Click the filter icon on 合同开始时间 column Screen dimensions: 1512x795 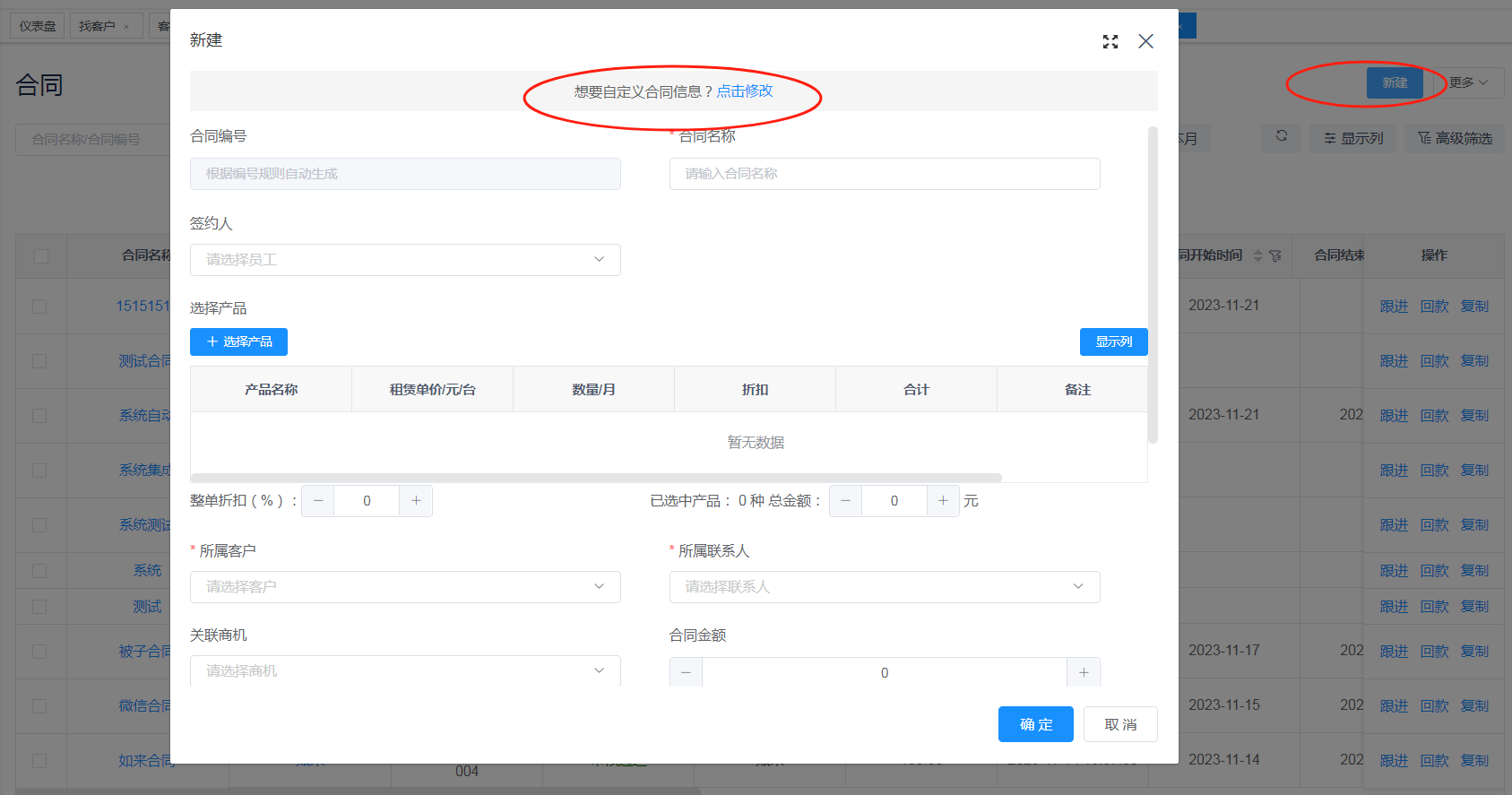coord(1275,256)
